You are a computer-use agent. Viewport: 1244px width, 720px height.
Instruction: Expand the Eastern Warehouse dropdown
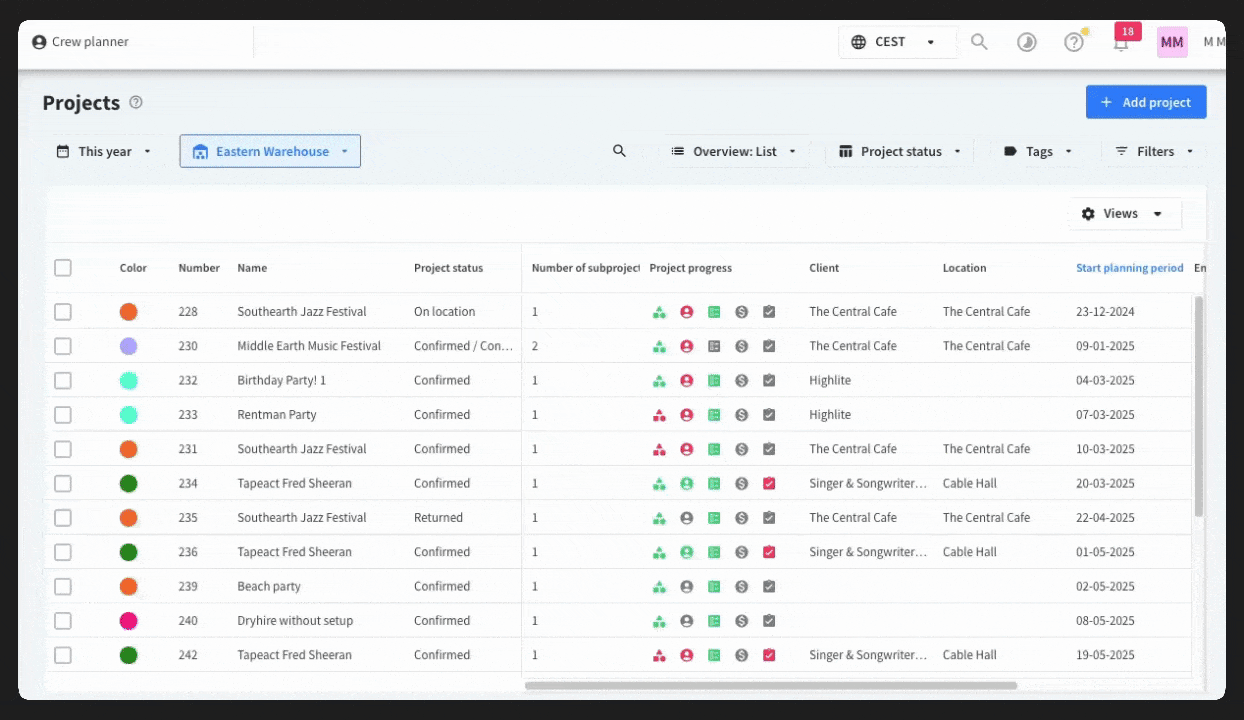270,152
